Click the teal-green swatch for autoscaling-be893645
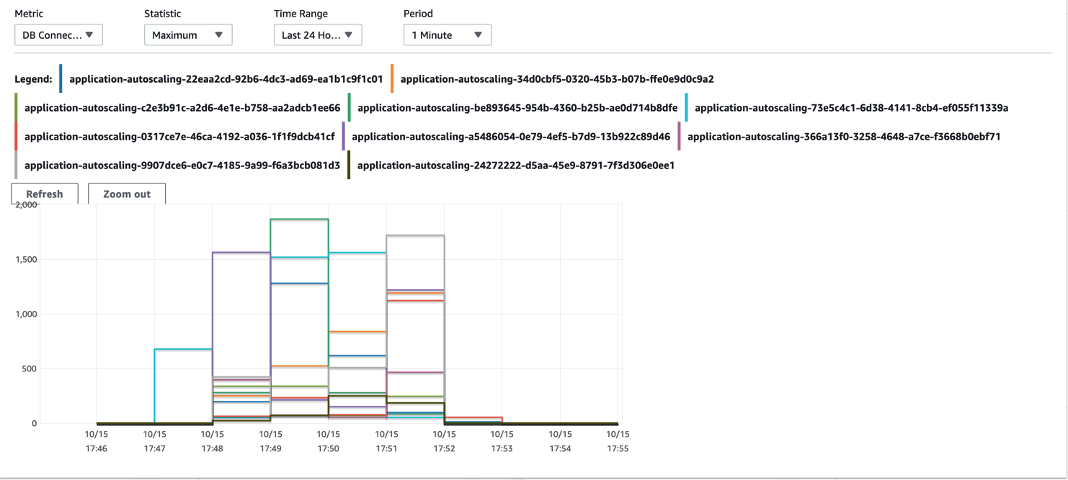 click(349, 108)
